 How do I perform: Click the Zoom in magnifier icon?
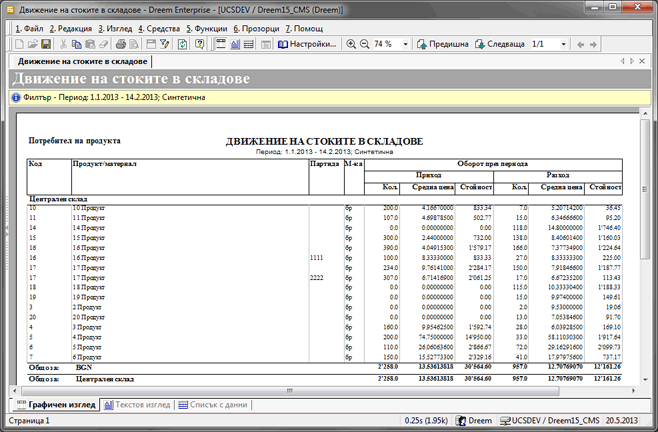(x=351, y=44)
